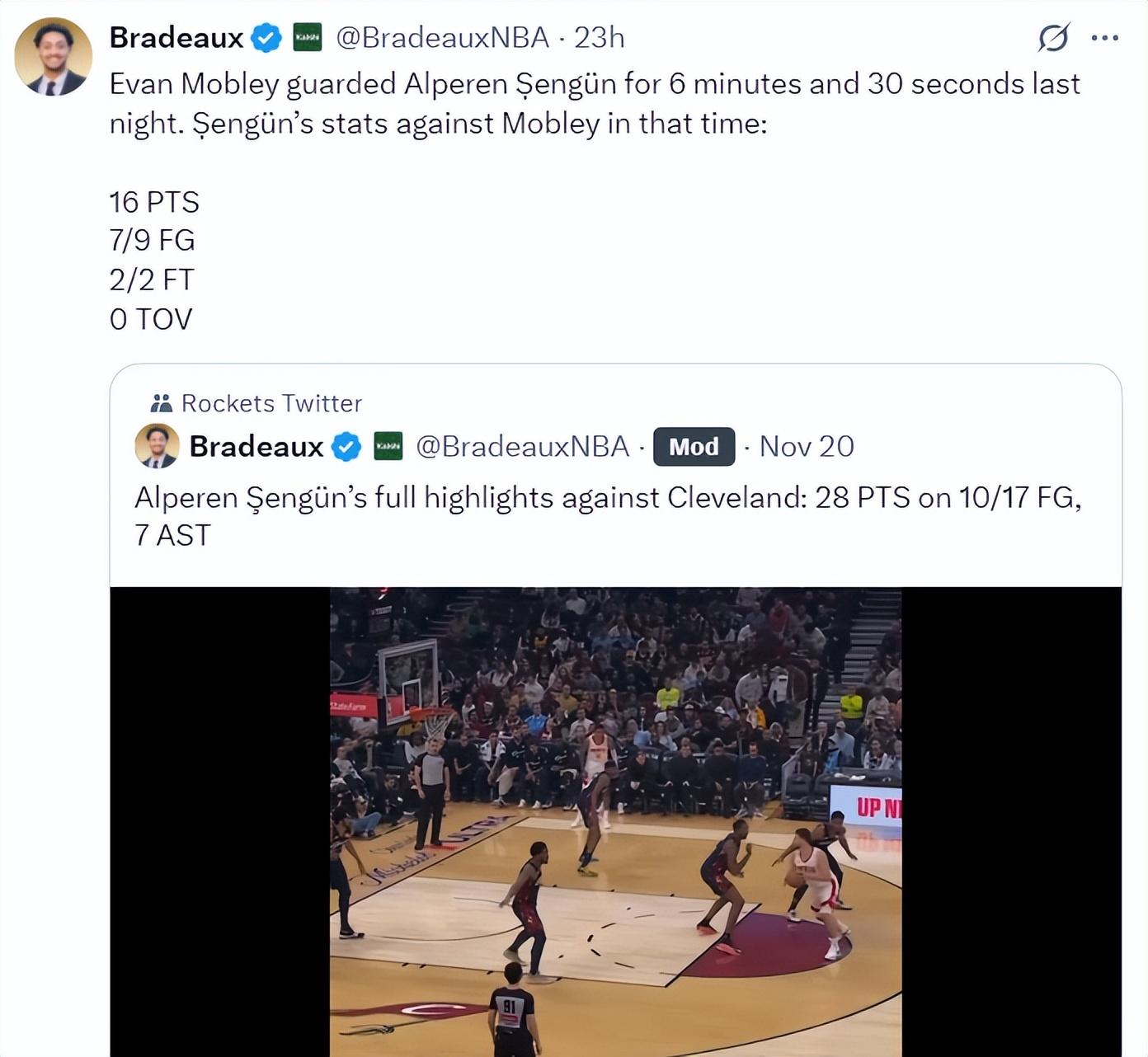The width and height of the screenshot is (1148, 1057).
Task: Click the blue verified badge beside top Bradeaux name
Action: (x=266, y=38)
